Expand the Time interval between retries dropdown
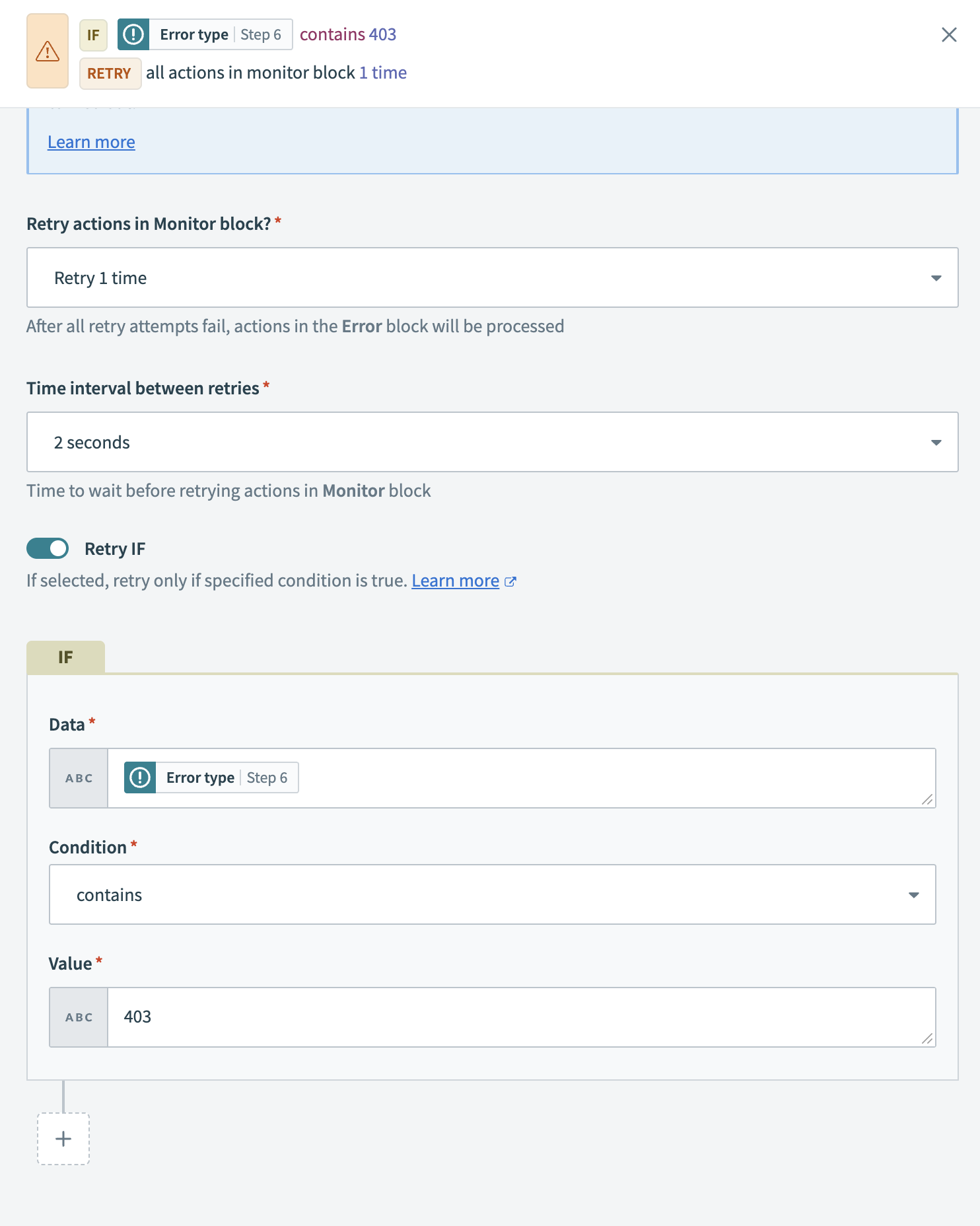The image size is (980, 1226). pyautogui.click(x=492, y=442)
